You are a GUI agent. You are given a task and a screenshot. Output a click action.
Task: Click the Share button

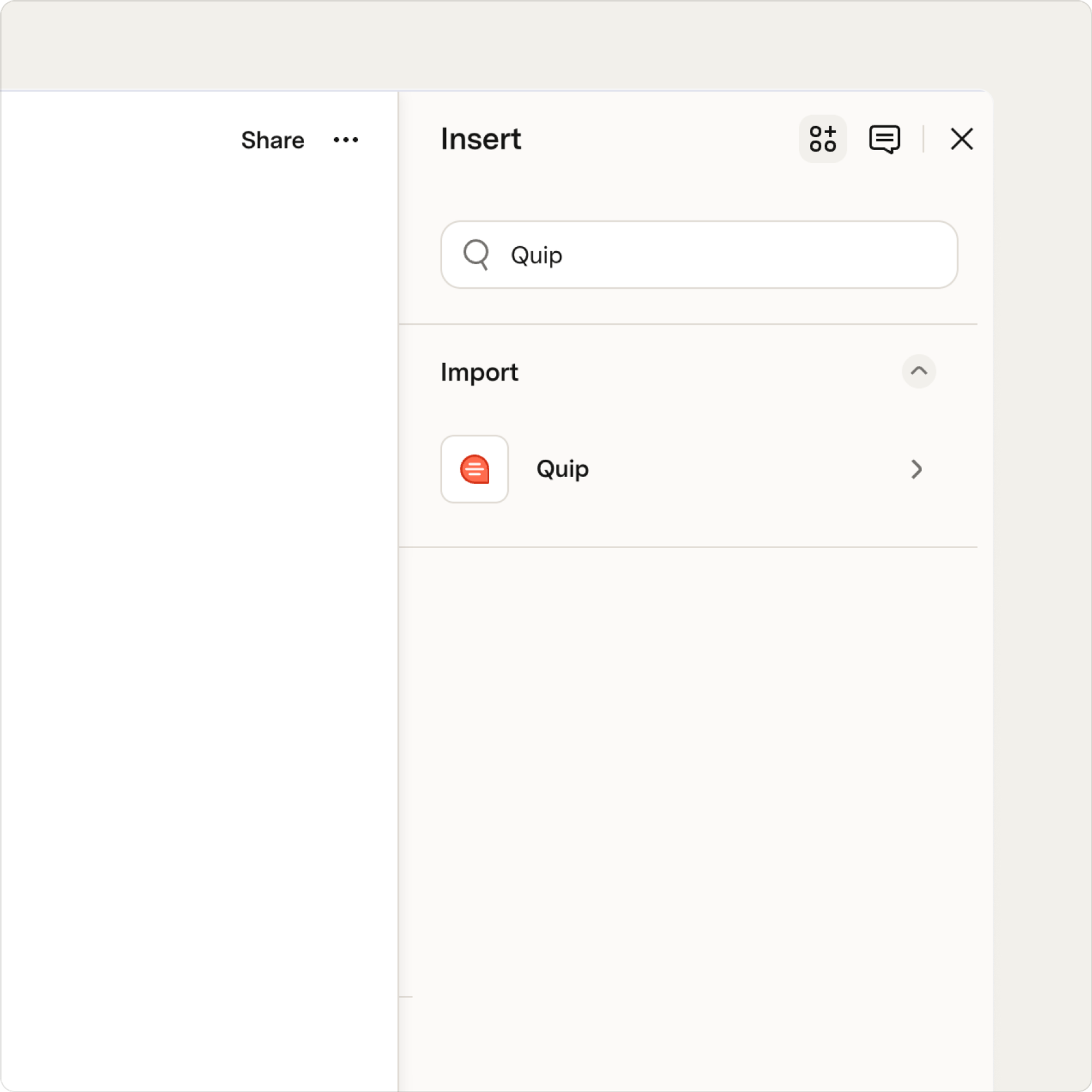pyautogui.click(x=273, y=140)
